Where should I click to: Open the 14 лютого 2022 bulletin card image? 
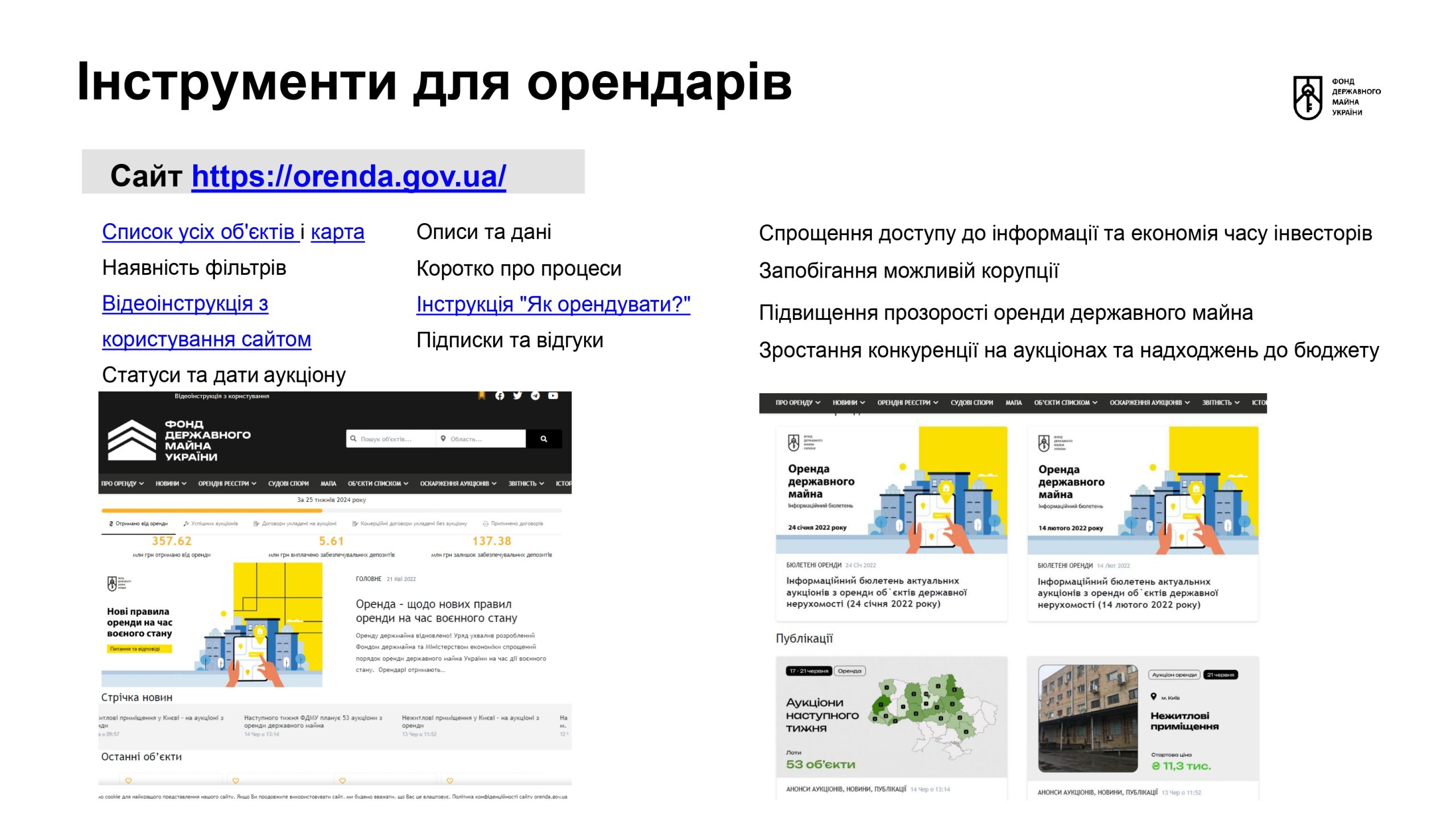pos(1143,490)
